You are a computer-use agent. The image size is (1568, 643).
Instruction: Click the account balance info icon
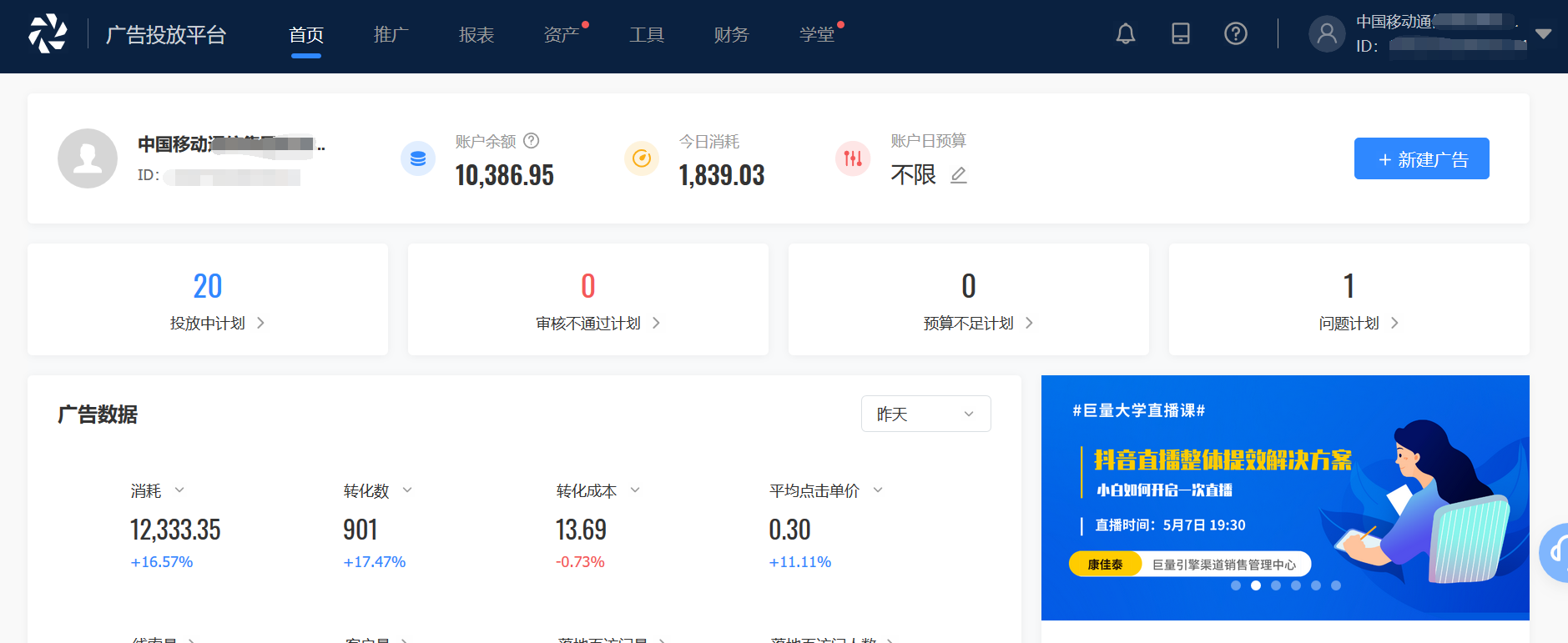coord(532,141)
